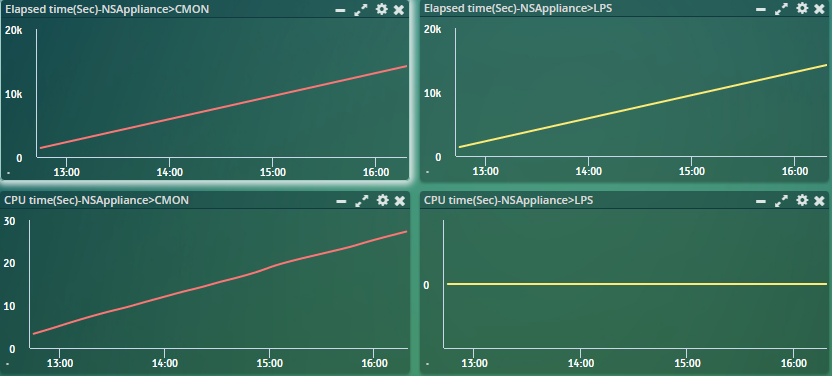Close the CPU time CMON panel

[400, 201]
